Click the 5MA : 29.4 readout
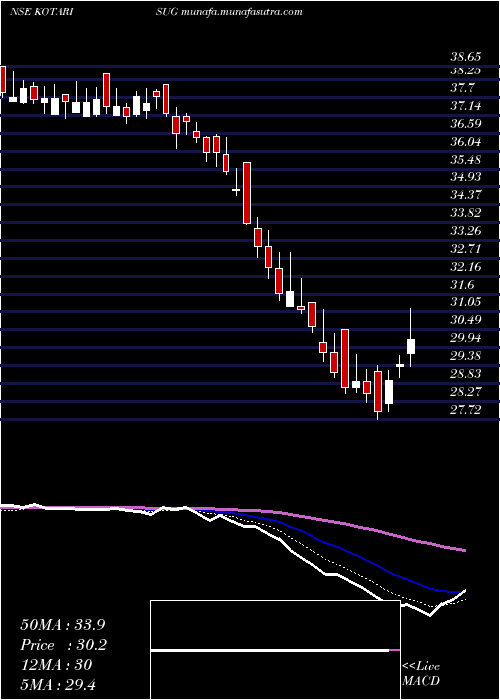 point(58,685)
